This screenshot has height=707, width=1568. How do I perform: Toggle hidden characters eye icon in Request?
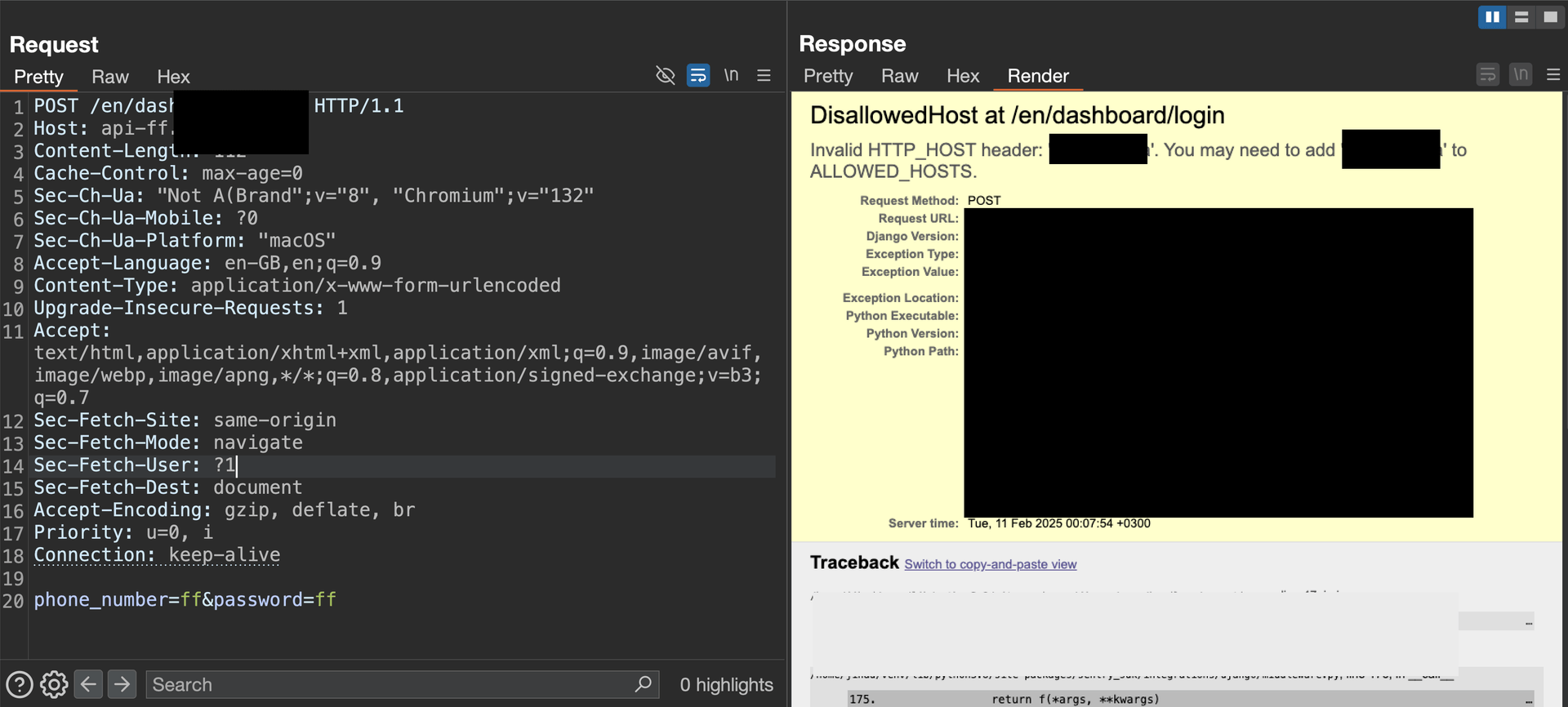click(666, 76)
